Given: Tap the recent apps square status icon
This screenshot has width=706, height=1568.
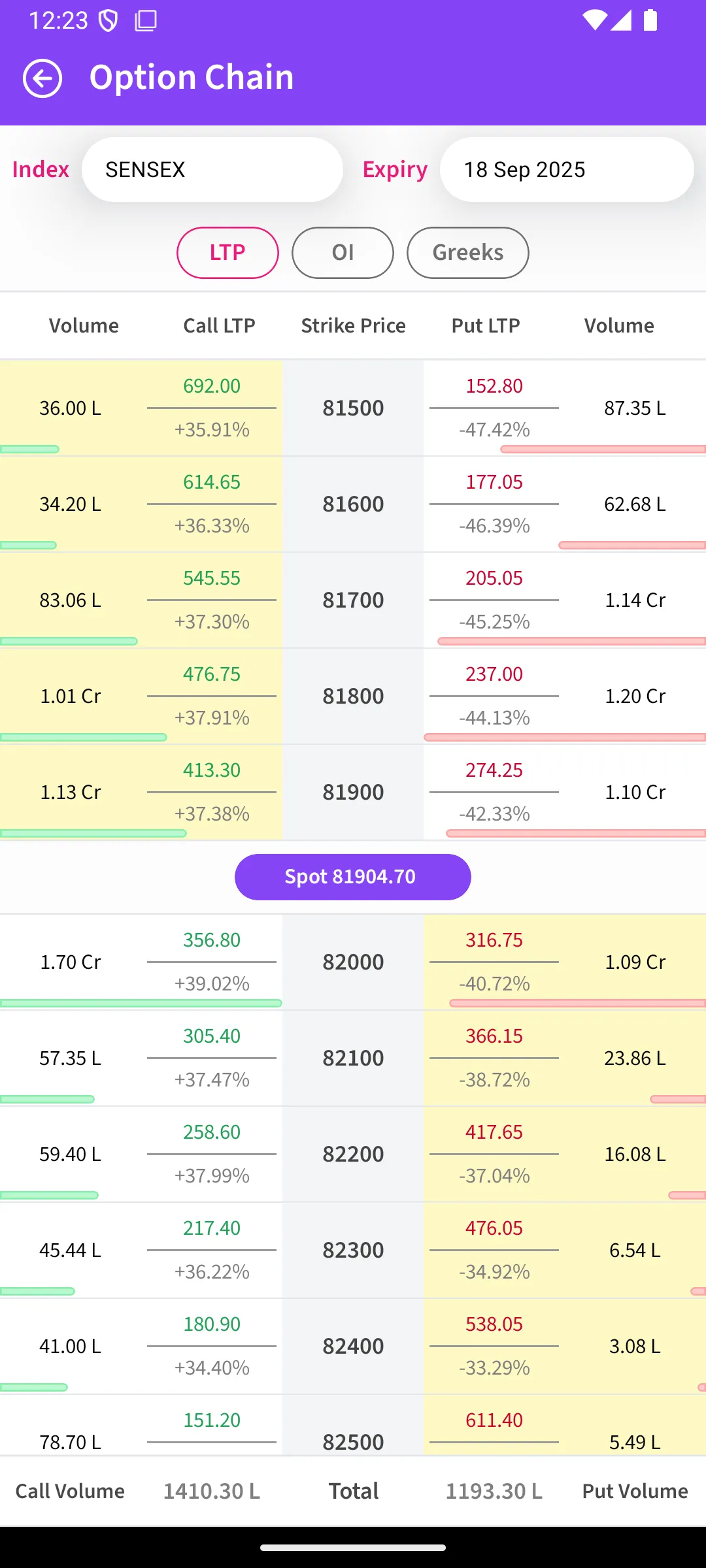Looking at the screenshot, I should point(146,21).
